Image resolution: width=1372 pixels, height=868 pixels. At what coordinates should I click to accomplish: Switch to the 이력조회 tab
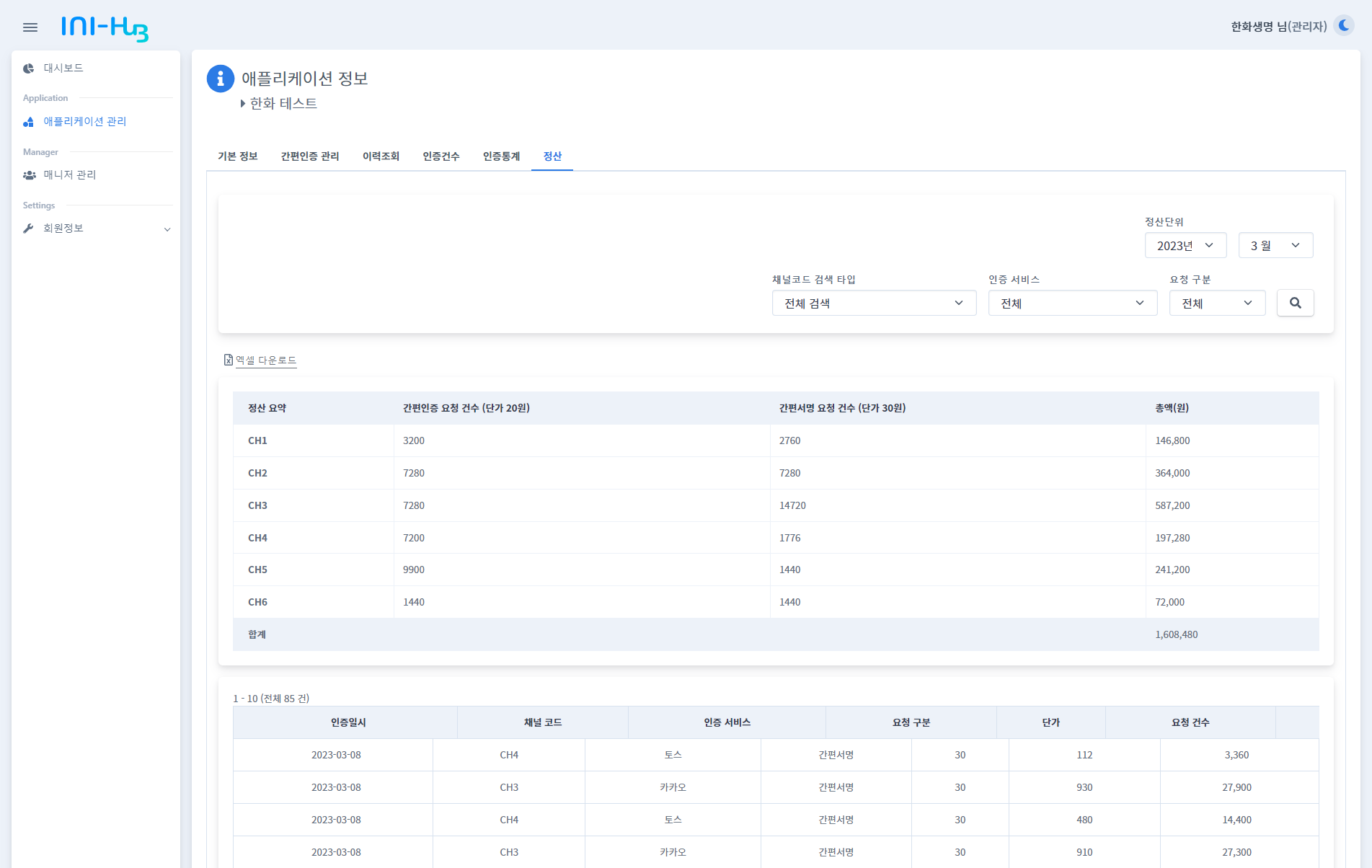381,156
